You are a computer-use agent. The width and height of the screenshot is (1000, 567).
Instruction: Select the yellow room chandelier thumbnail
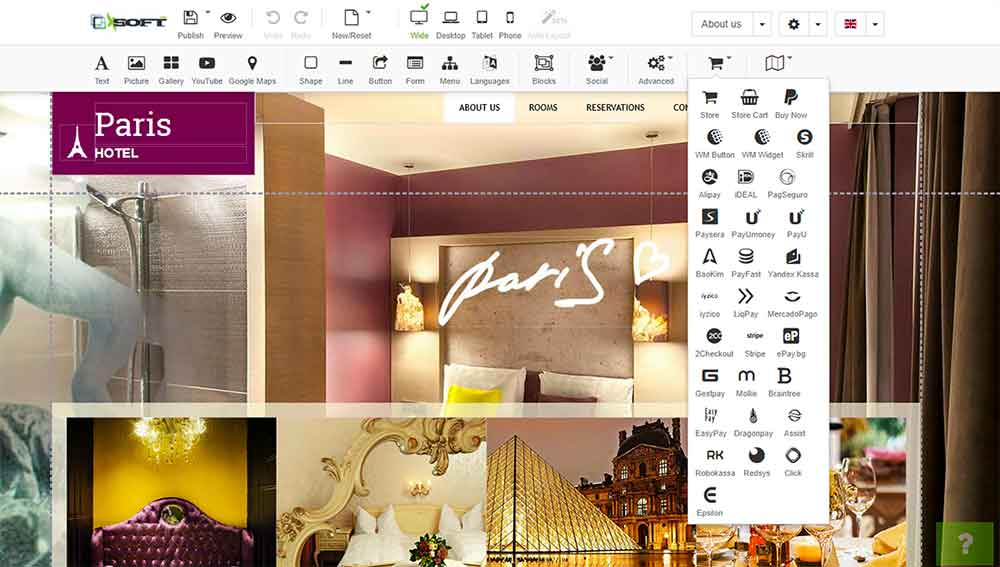tap(172, 492)
